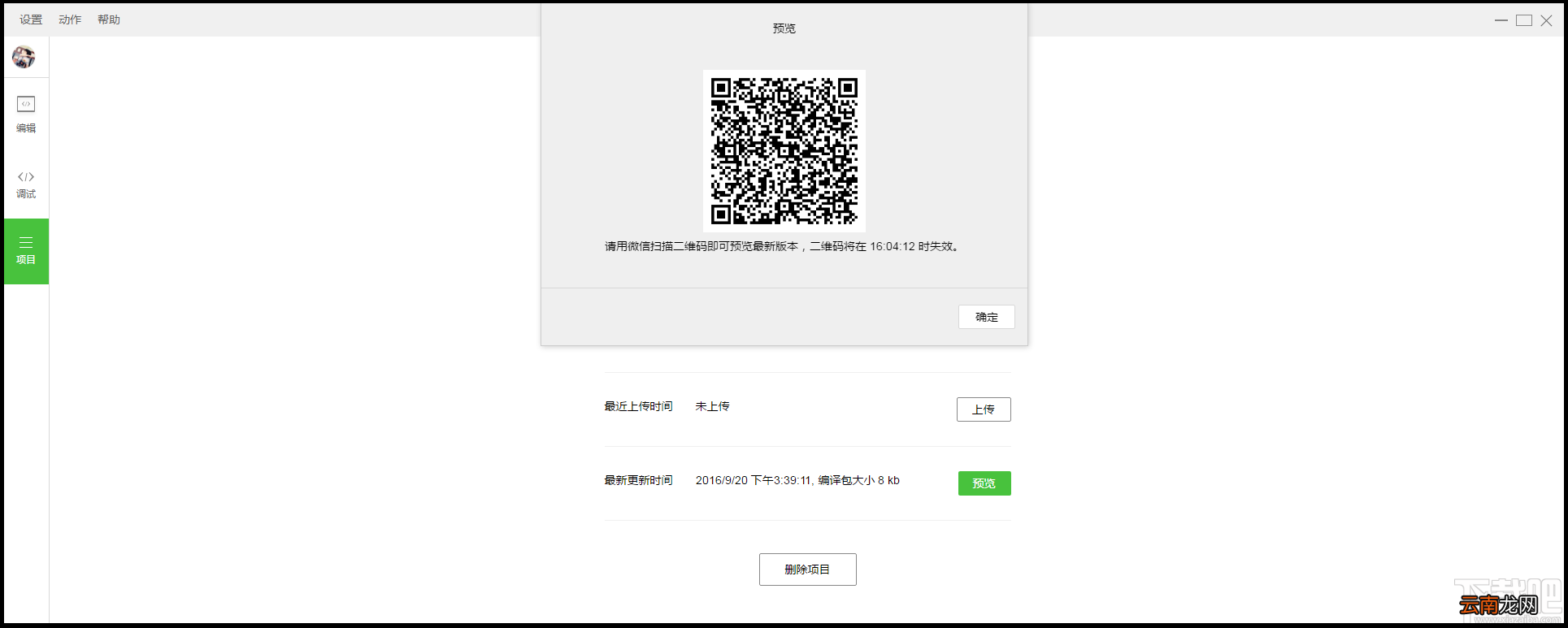
Task: Select the 项目 sidebar tab
Action: tap(26, 251)
